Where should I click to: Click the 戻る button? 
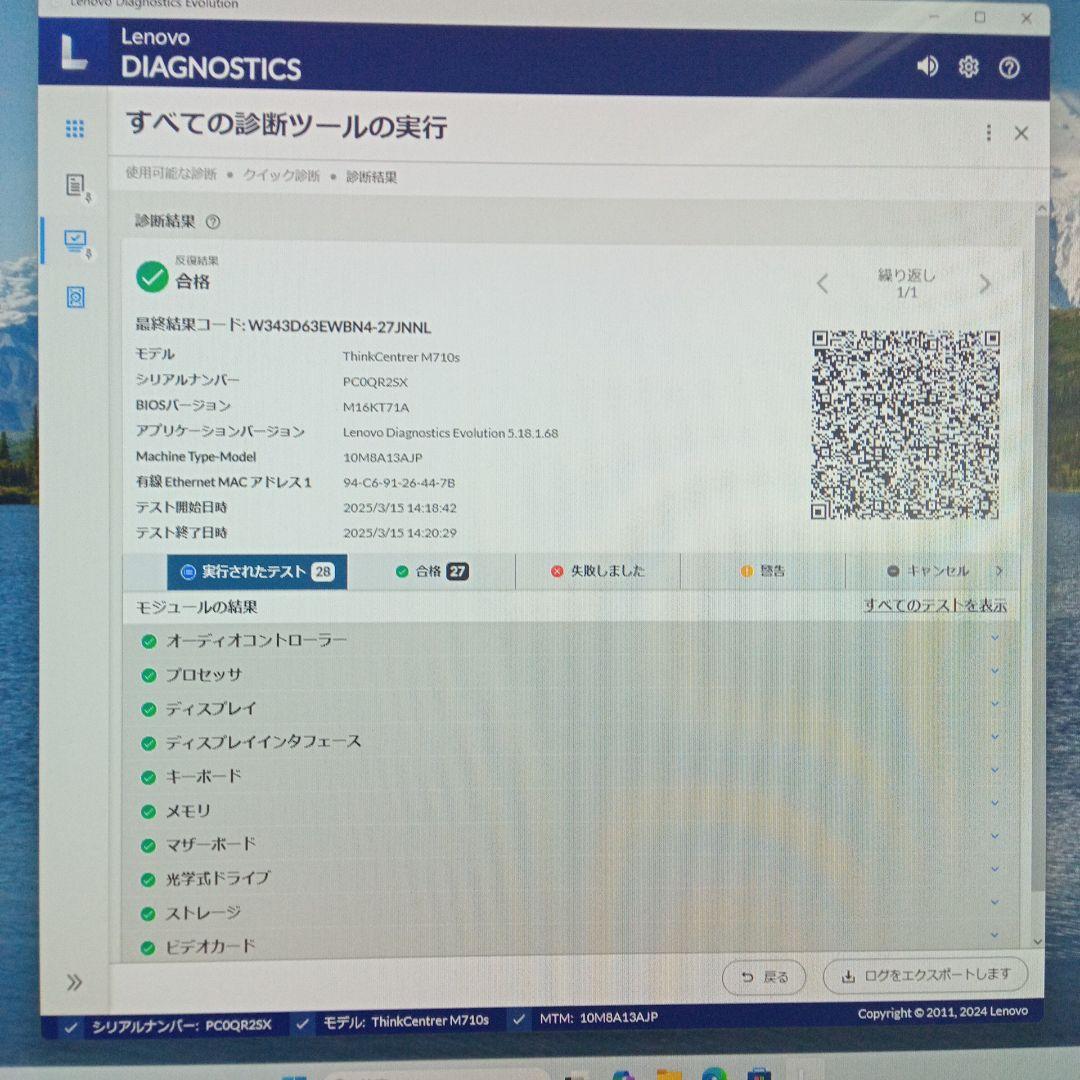click(x=763, y=977)
